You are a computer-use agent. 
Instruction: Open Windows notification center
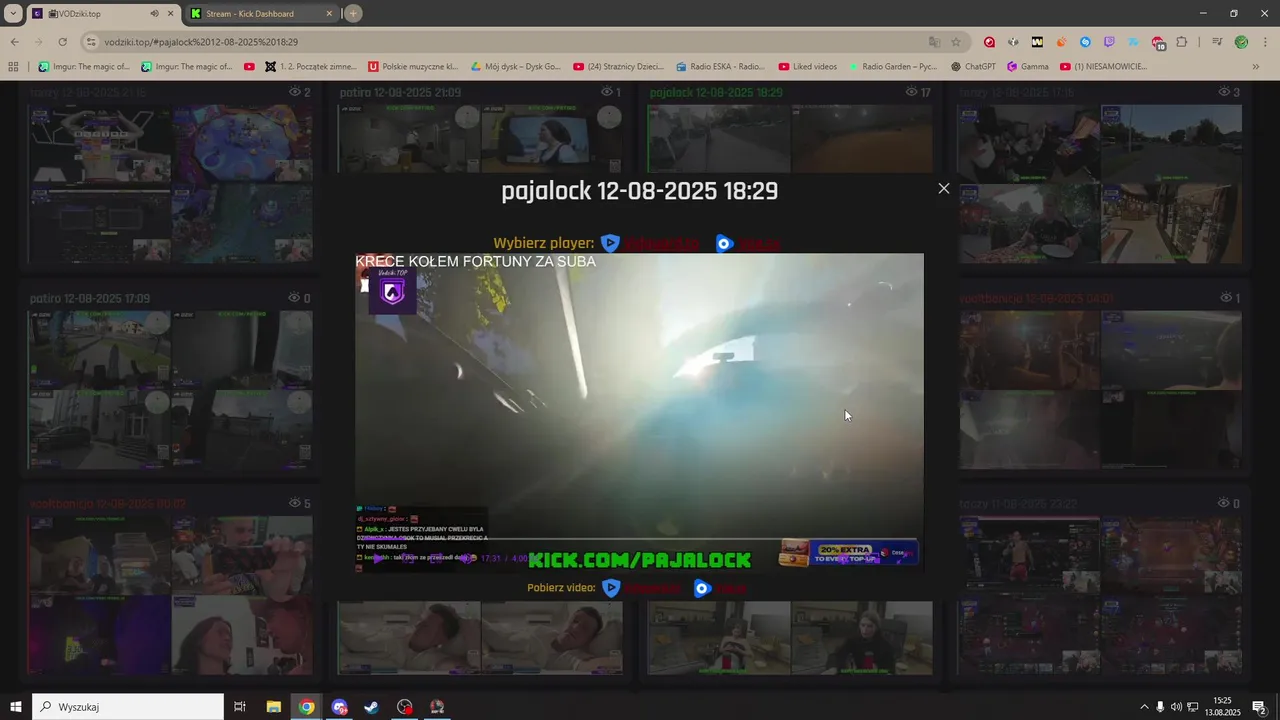(1260, 707)
